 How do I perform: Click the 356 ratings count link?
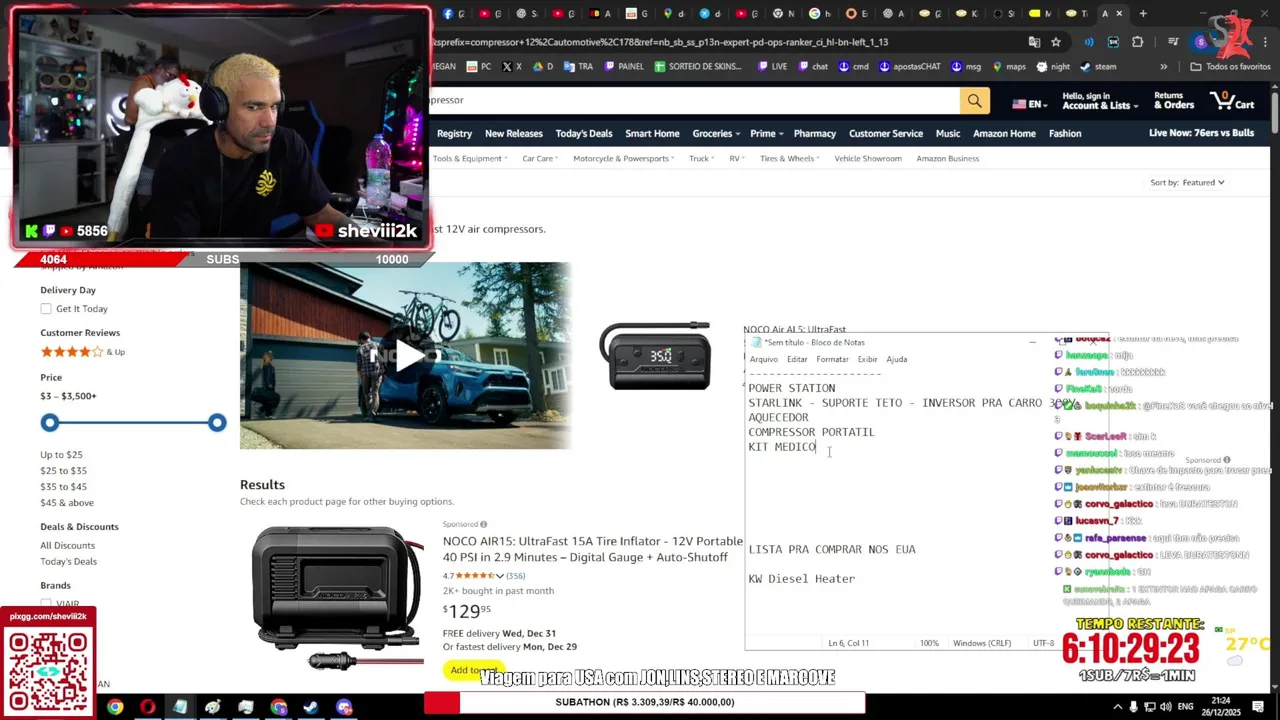[515, 576]
